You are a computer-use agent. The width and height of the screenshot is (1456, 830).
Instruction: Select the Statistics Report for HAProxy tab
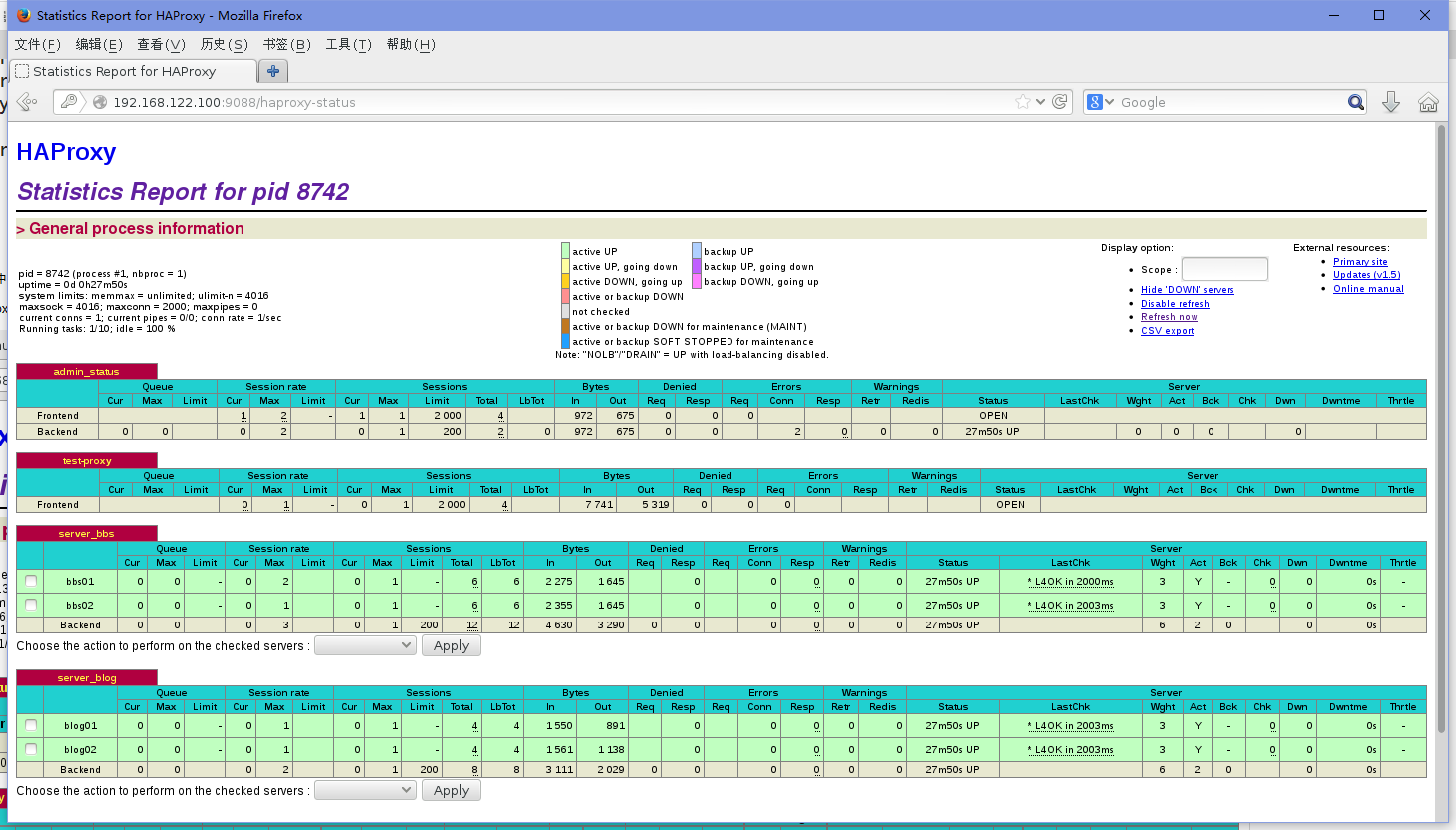(x=133, y=71)
